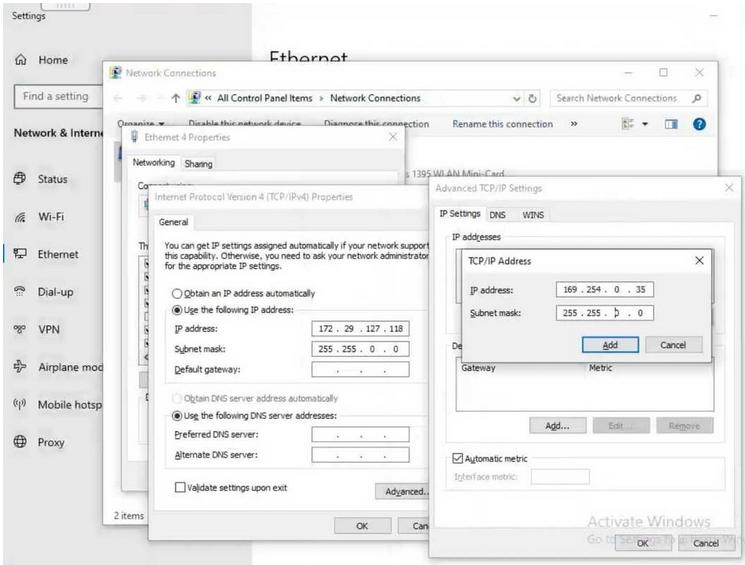This screenshot has width=745, height=565.
Task: Refresh the Network Connections address bar
Action: [533, 98]
